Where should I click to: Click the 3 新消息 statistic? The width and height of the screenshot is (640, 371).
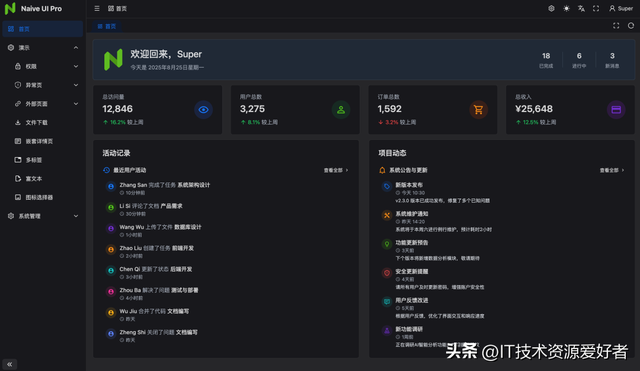[x=612, y=60]
